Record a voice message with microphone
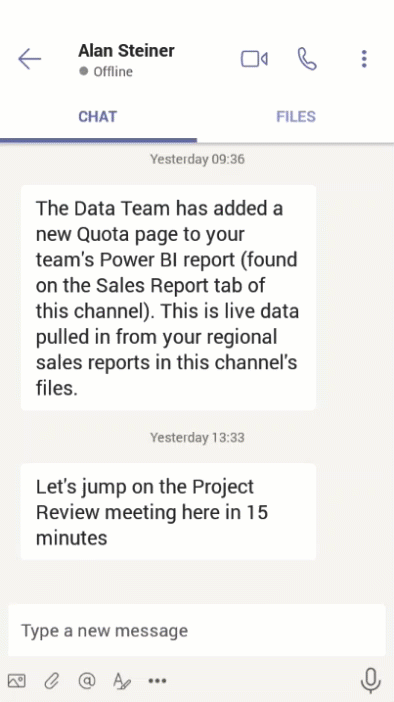This screenshot has width=394, height=702. [x=371, y=681]
